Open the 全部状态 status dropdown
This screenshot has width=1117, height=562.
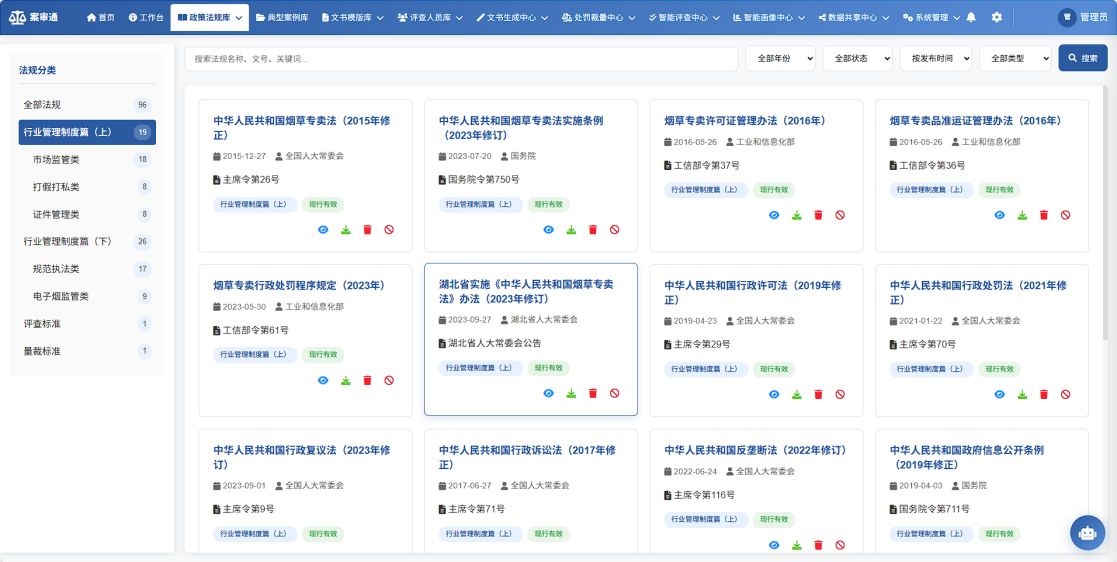click(857, 59)
